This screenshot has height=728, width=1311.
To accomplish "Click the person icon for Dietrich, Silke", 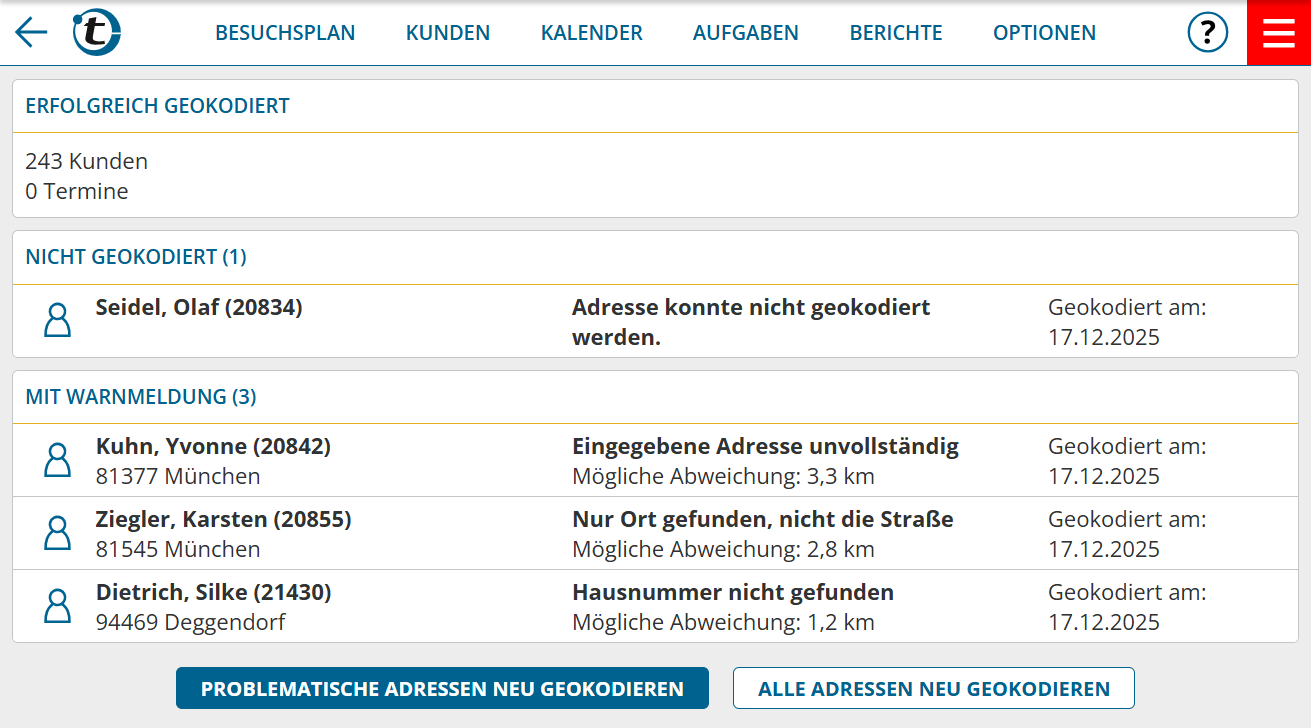I will coord(57,605).
